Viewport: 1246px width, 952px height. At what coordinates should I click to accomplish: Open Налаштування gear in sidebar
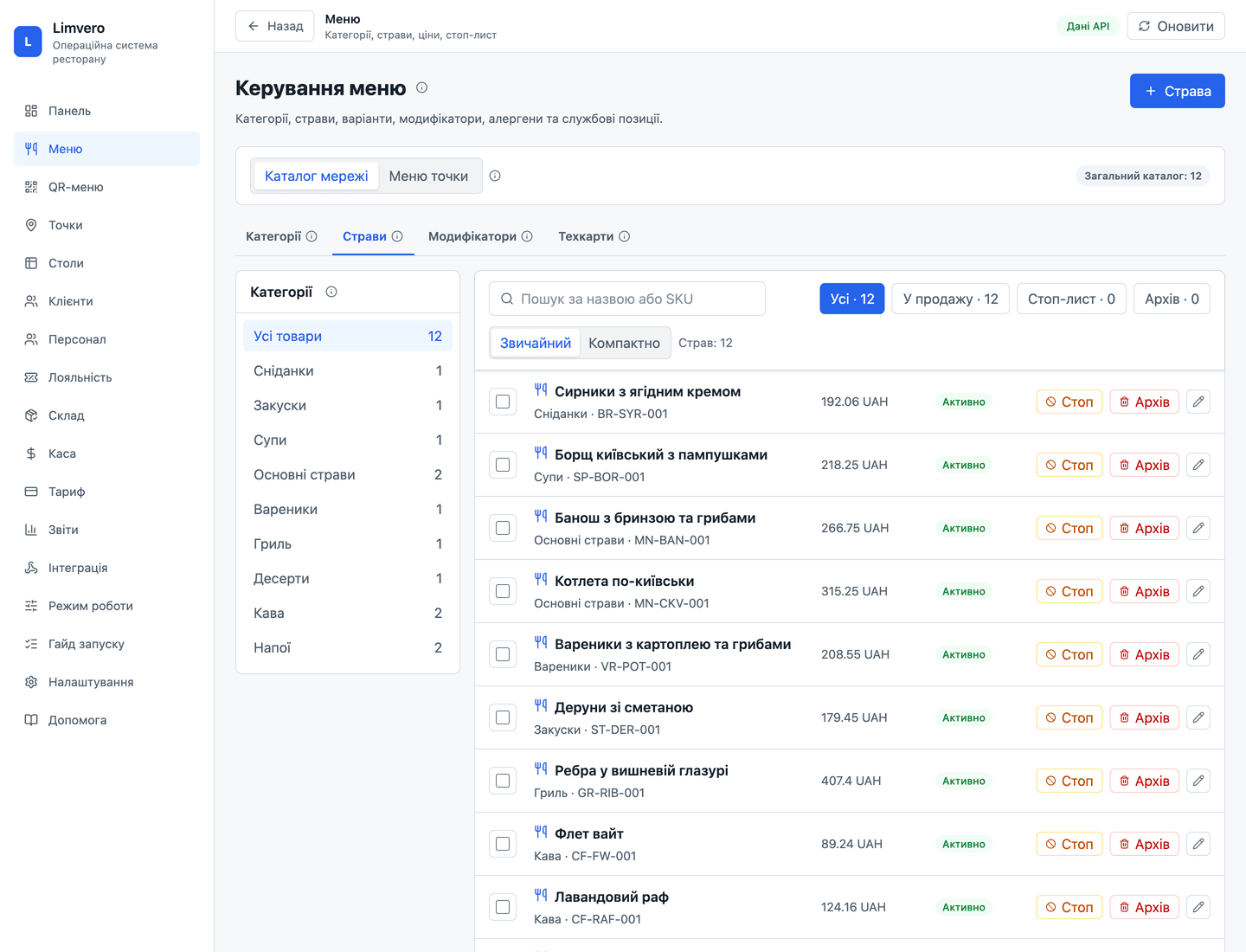tap(31, 682)
